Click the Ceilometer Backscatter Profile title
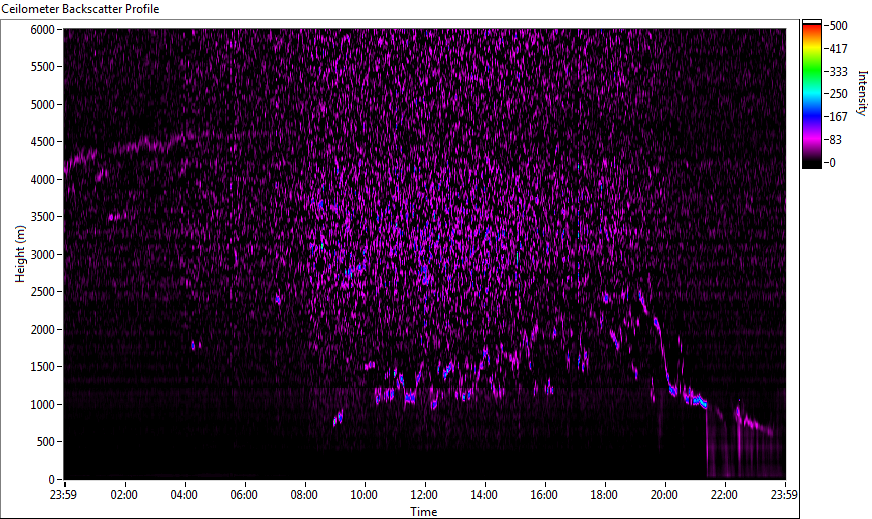This screenshot has width=872, height=519. point(80,8)
